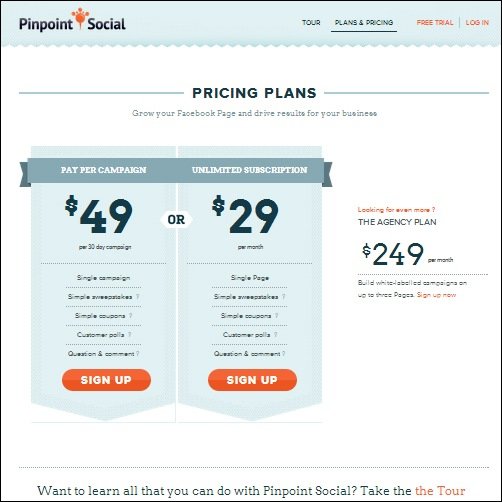Open the Log In link
The height and width of the screenshot is (502, 502).
point(477,23)
